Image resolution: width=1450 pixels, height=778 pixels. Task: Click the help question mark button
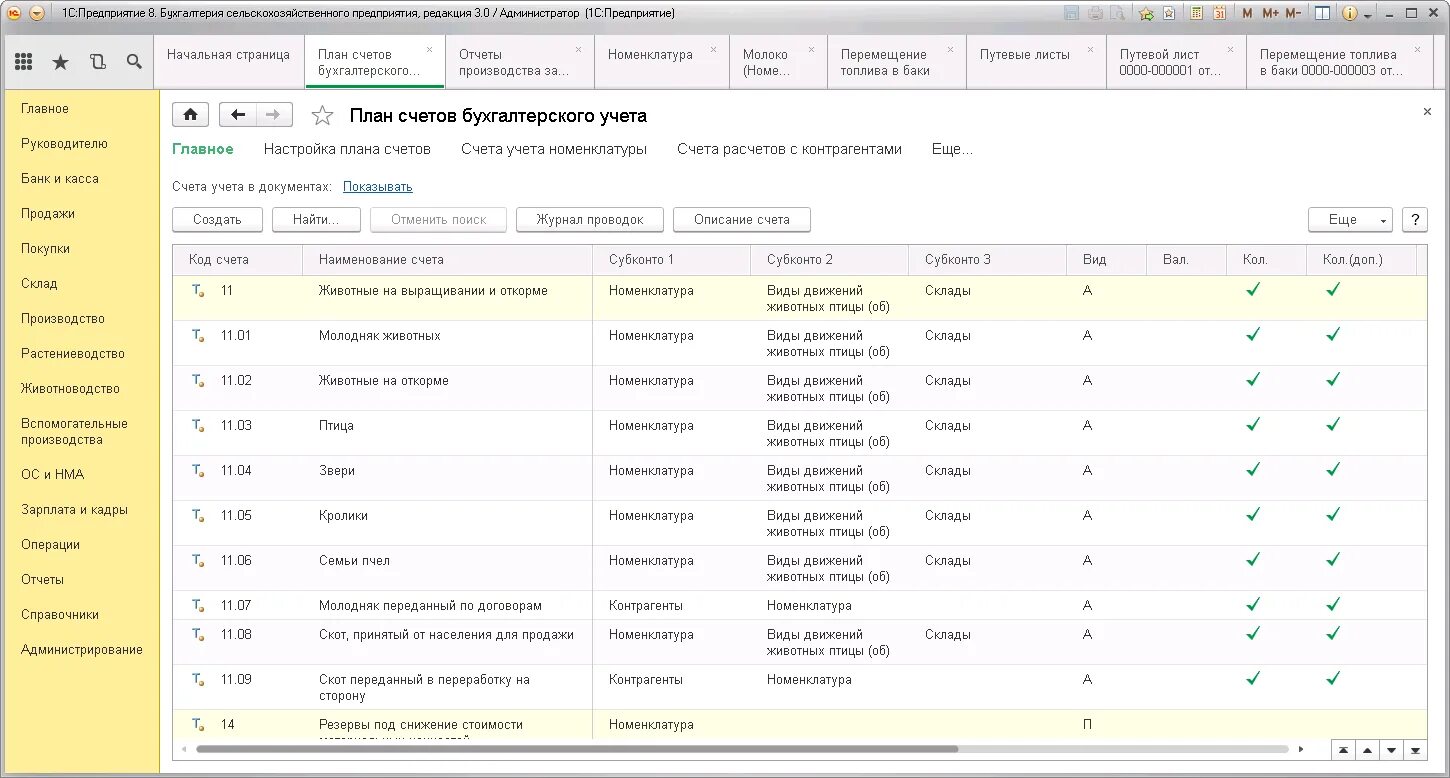(1415, 220)
